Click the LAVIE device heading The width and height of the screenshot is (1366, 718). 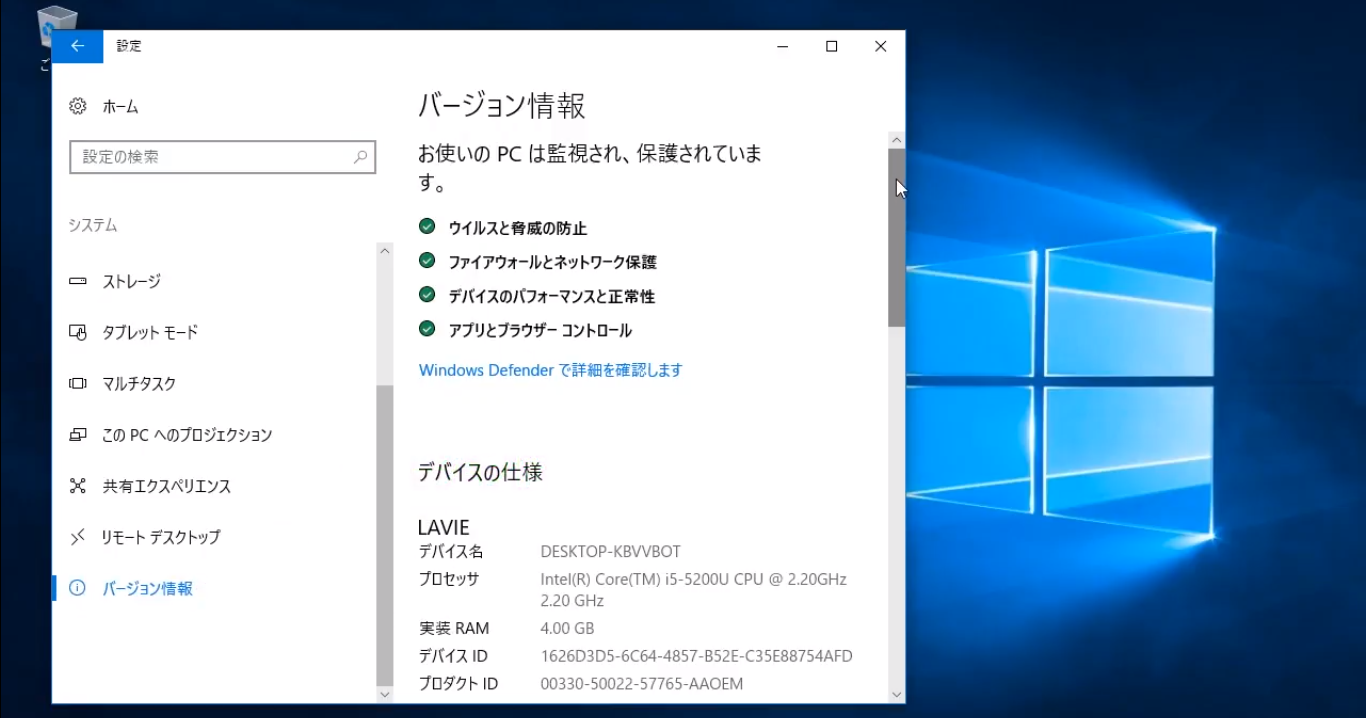pos(443,527)
